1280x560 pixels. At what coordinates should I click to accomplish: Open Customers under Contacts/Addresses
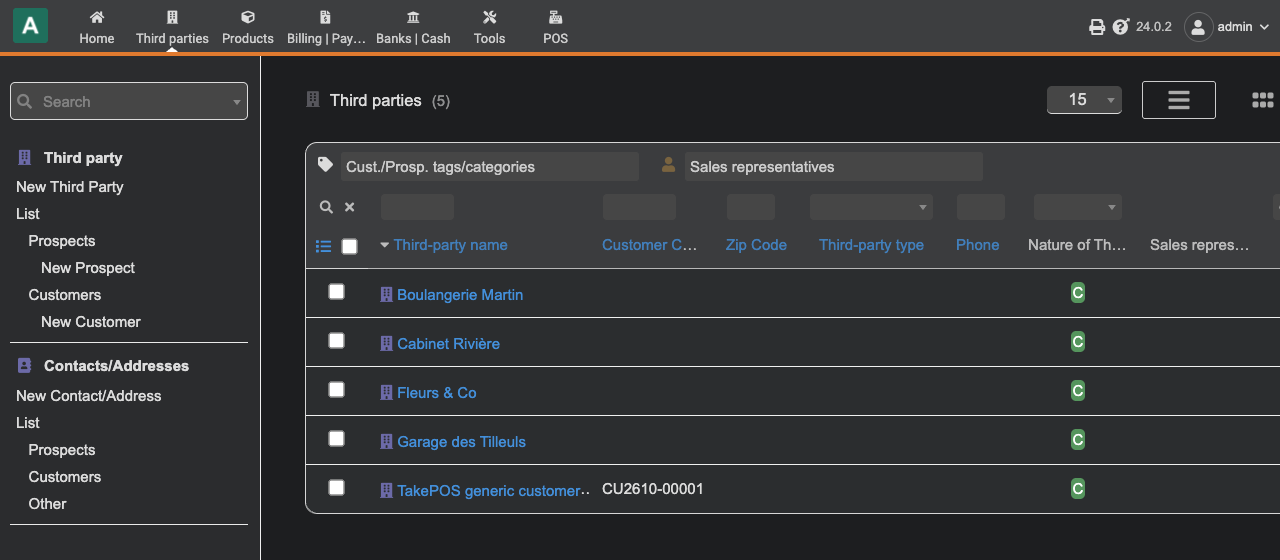click(65, 477)
